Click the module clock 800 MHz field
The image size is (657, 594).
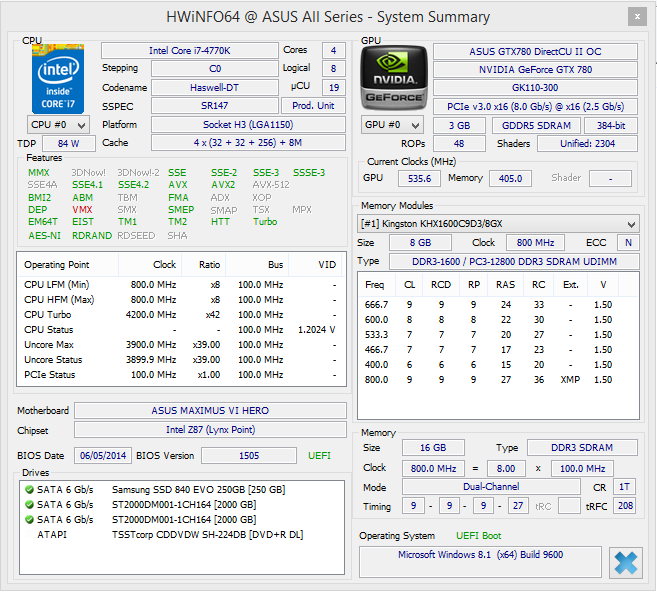pos(535,243)
